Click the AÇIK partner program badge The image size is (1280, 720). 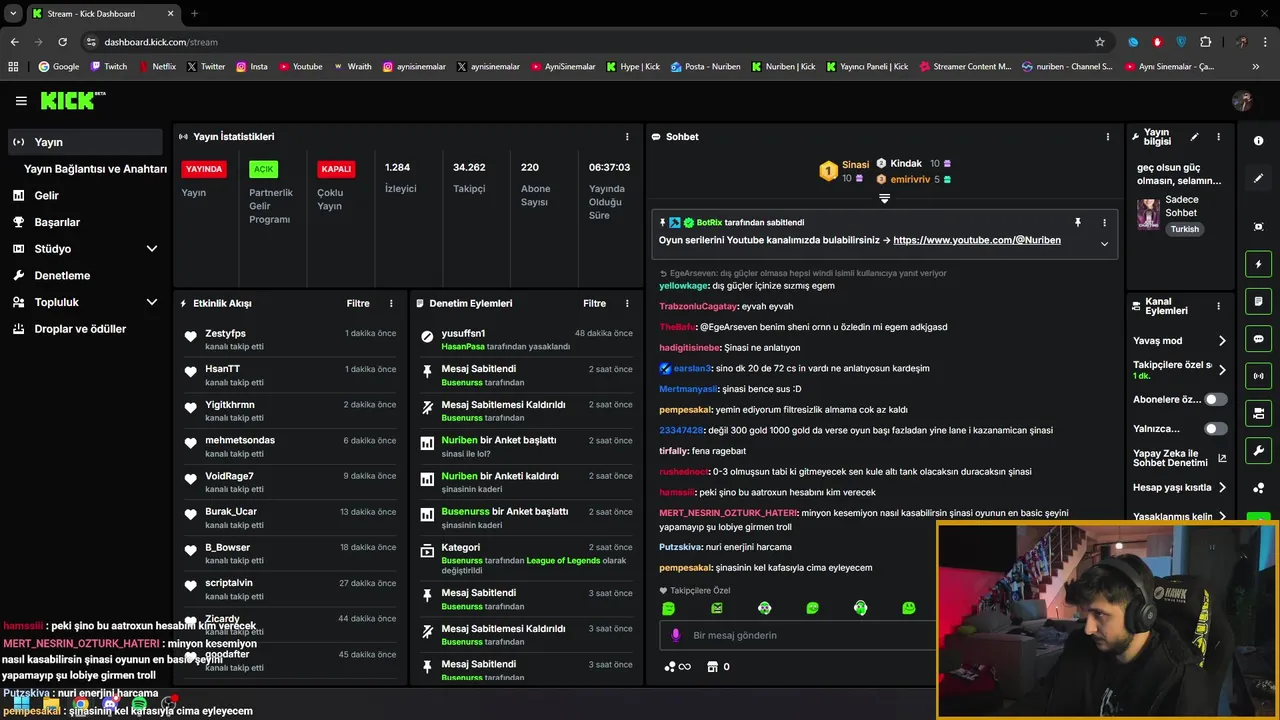click(x=263, y=169)
